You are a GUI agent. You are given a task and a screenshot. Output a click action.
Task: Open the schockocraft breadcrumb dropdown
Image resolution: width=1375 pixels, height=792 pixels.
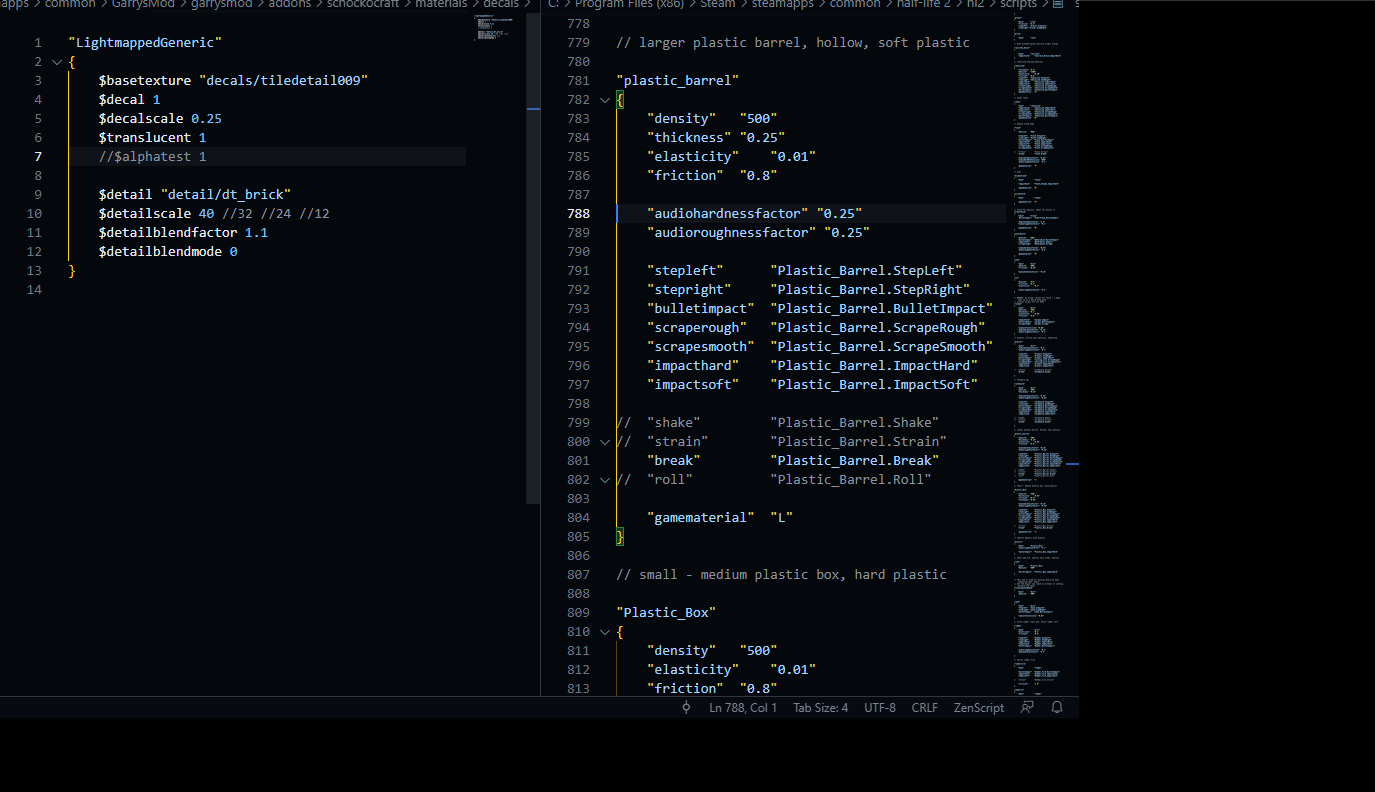coord(363,4)
